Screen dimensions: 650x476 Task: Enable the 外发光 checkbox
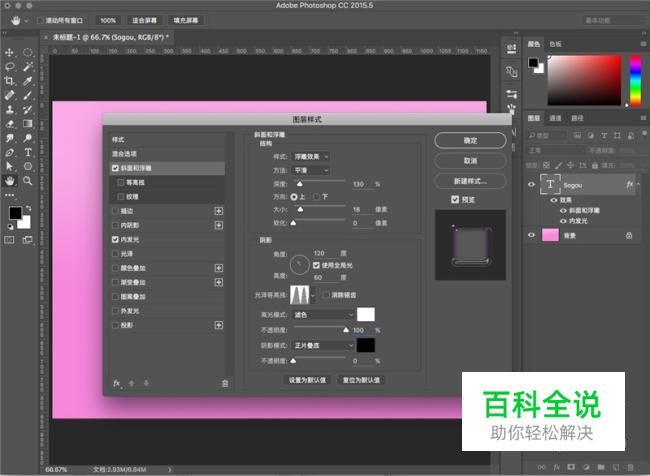[x=115, y=311]
